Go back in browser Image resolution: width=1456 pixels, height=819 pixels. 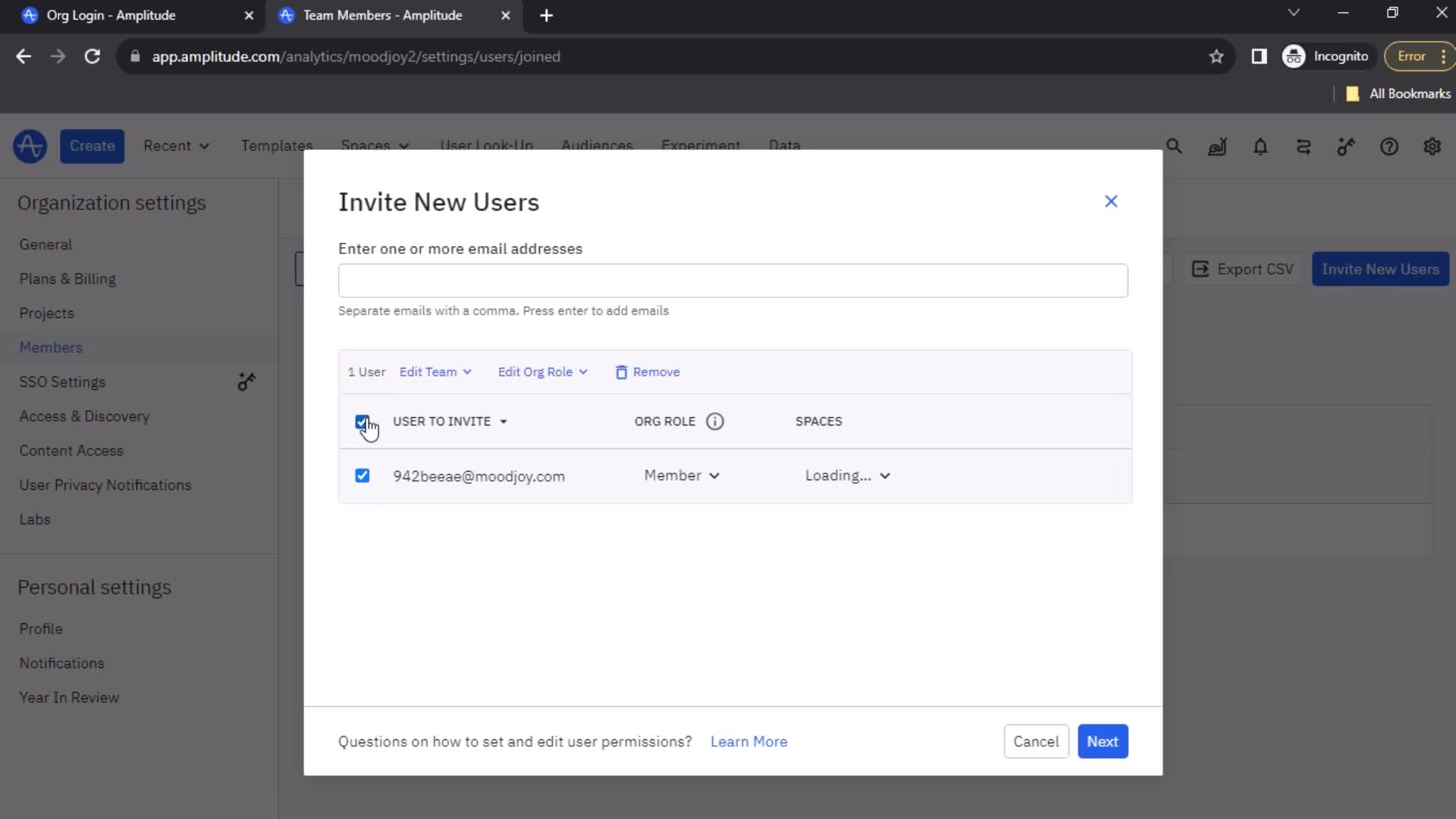point(24,56)
